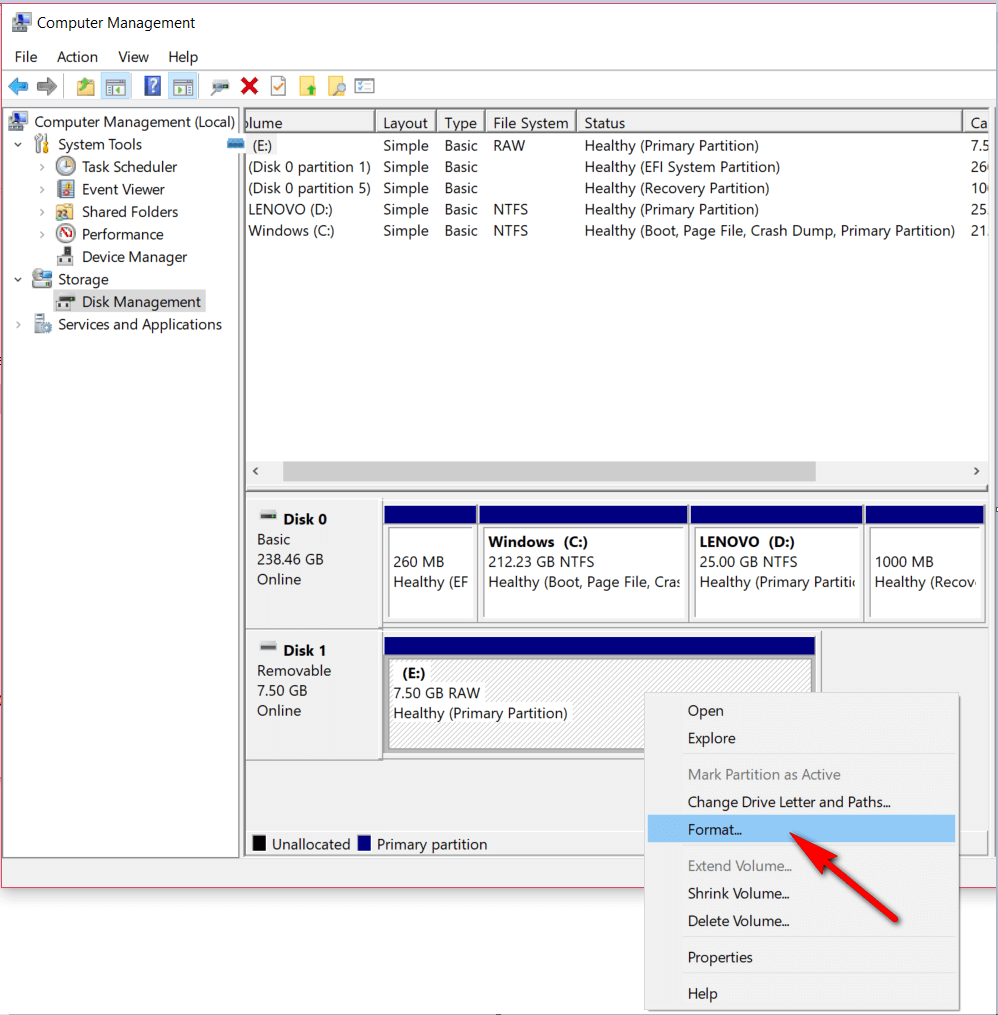Expand Services and Applications node
The height and width of the screenshot is (1015, 998).
19,324
